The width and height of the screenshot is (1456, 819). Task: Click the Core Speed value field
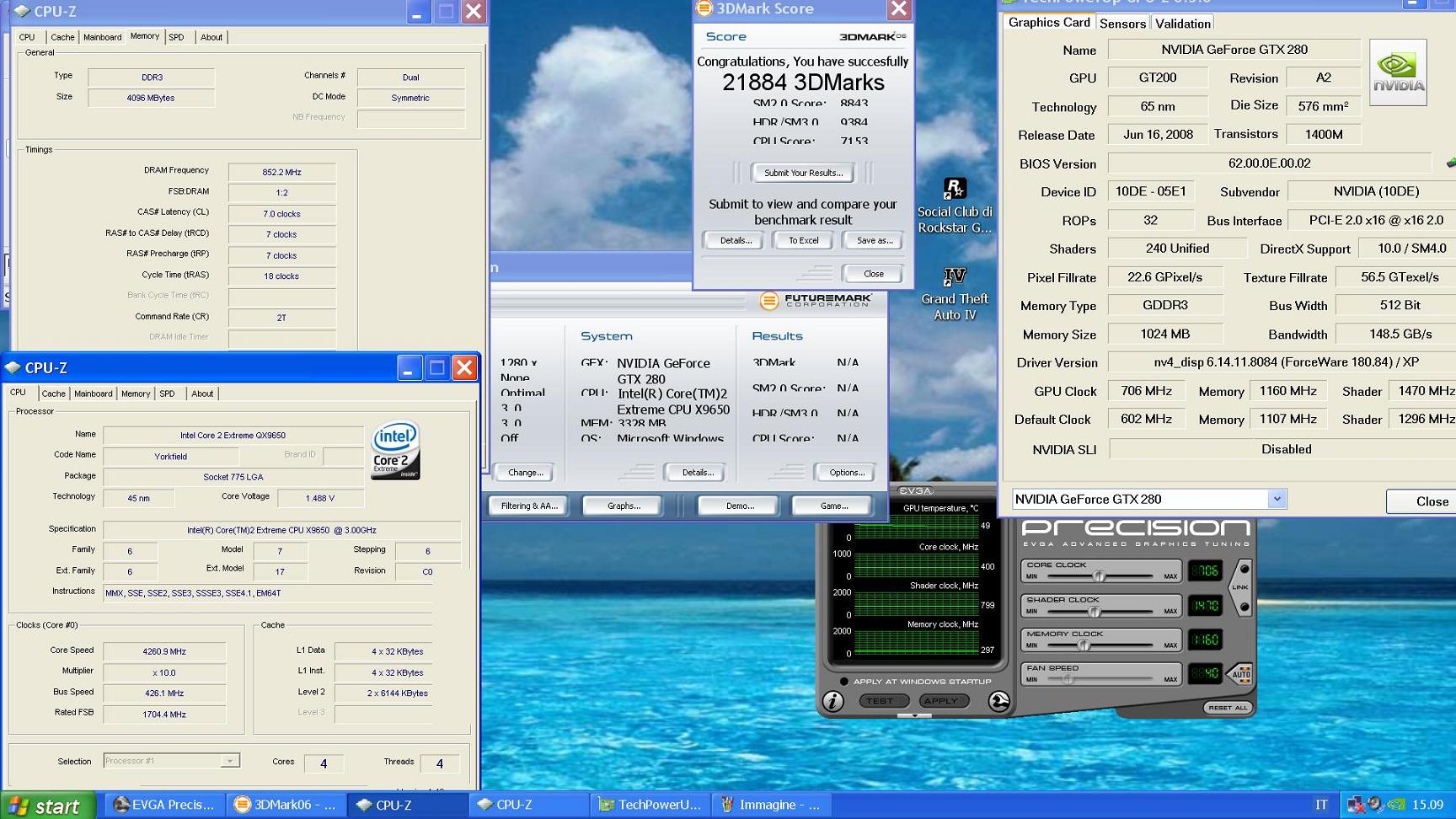point(164,651)
